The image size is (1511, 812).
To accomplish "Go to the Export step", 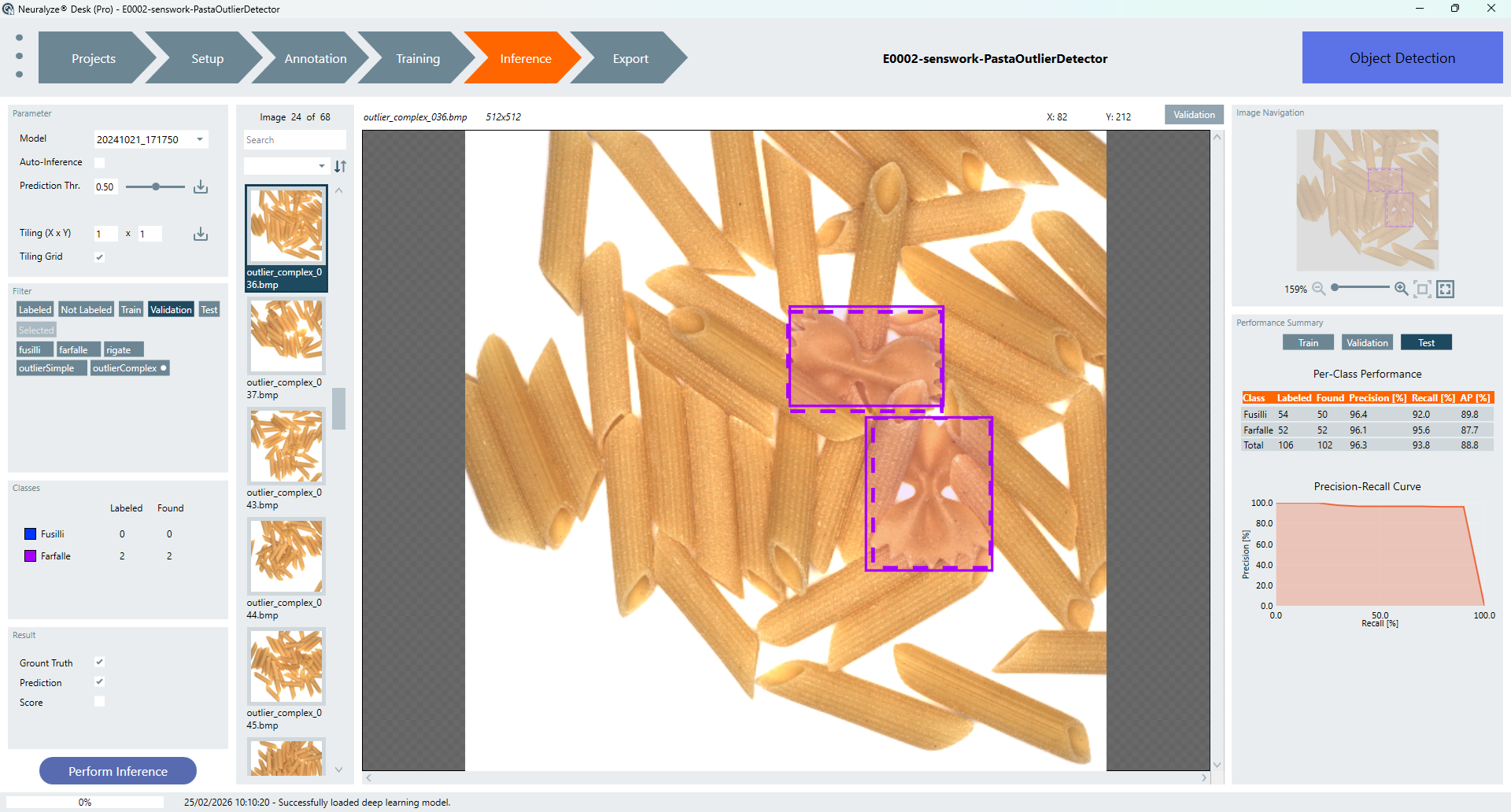I will (630, 58).
